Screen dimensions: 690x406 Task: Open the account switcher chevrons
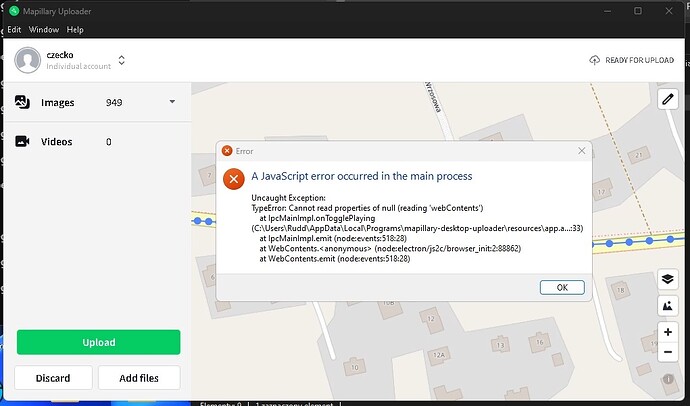pos(121,60)
